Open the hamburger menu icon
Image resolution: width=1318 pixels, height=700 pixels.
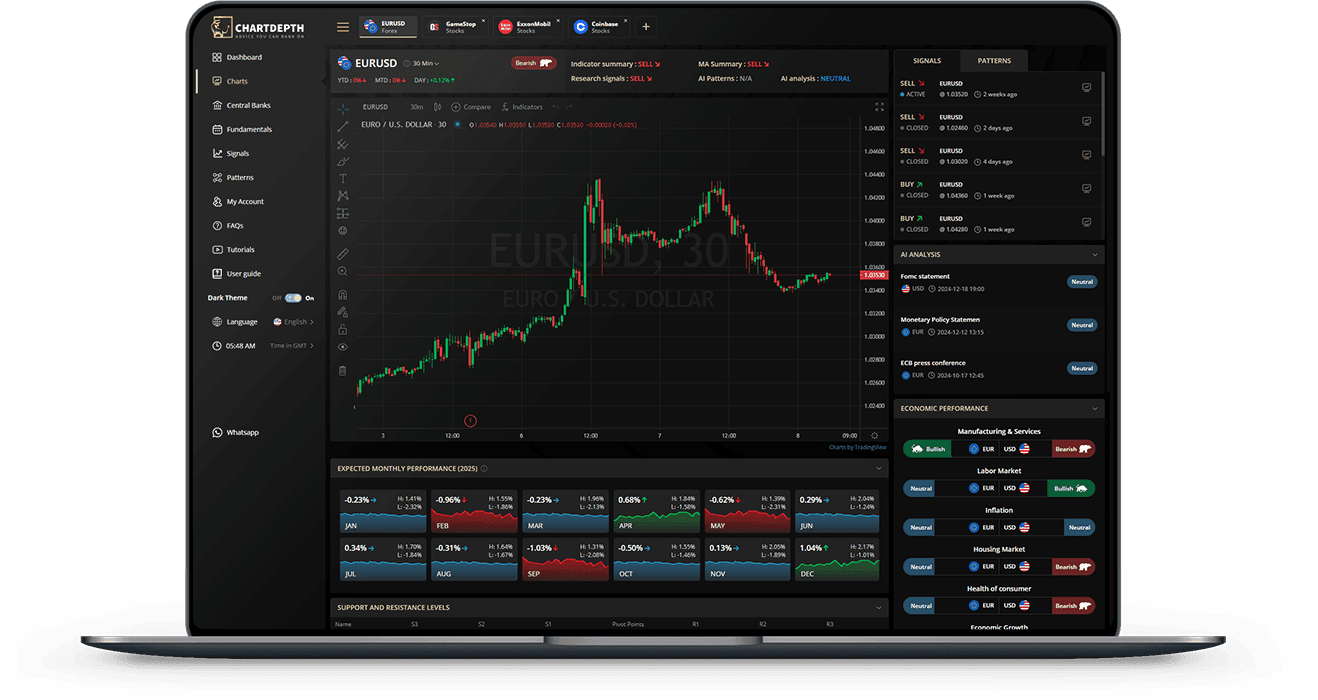click(343, 27)
